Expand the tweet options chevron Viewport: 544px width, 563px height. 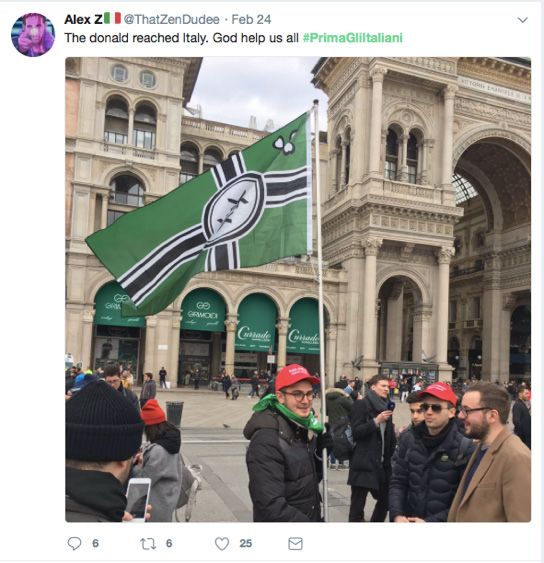[522, 20]
